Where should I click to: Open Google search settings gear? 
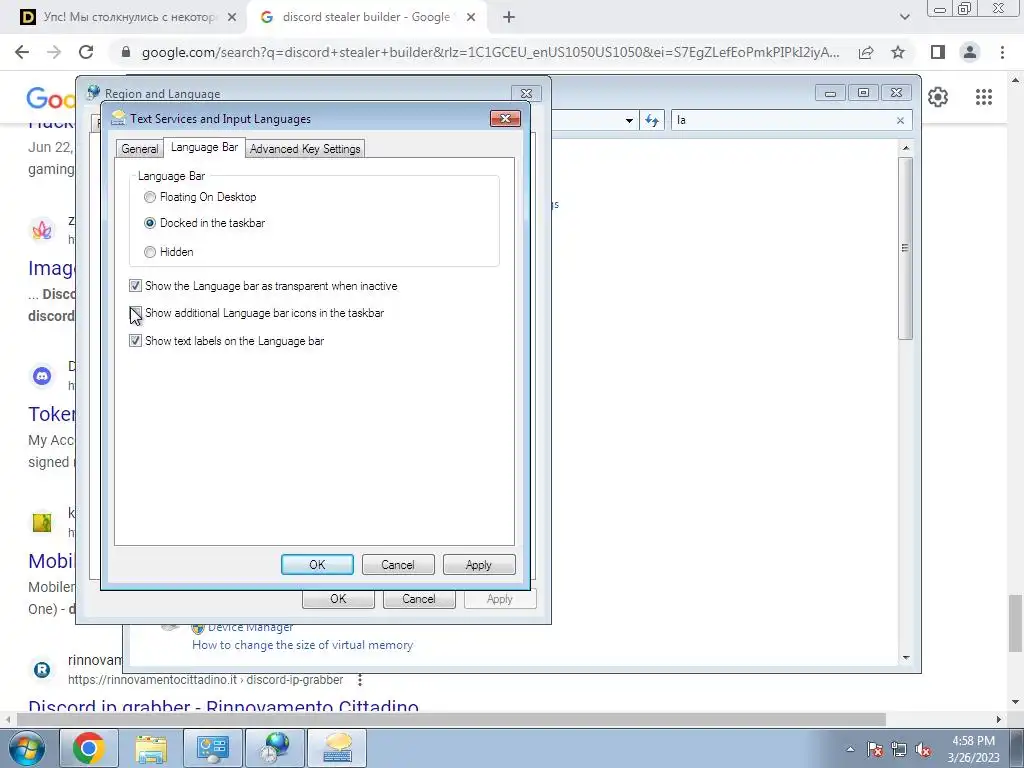point(938,97)
